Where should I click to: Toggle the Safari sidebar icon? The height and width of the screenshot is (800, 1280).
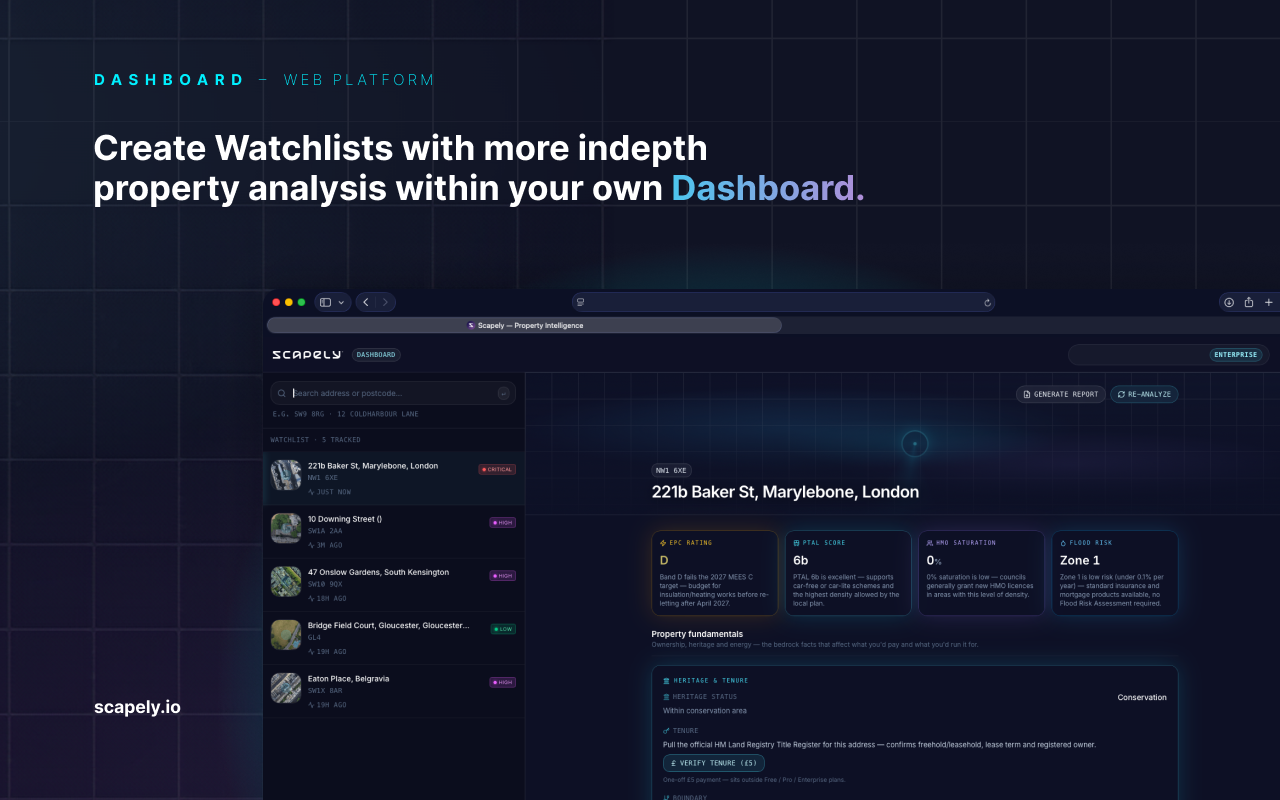point(326,302)
